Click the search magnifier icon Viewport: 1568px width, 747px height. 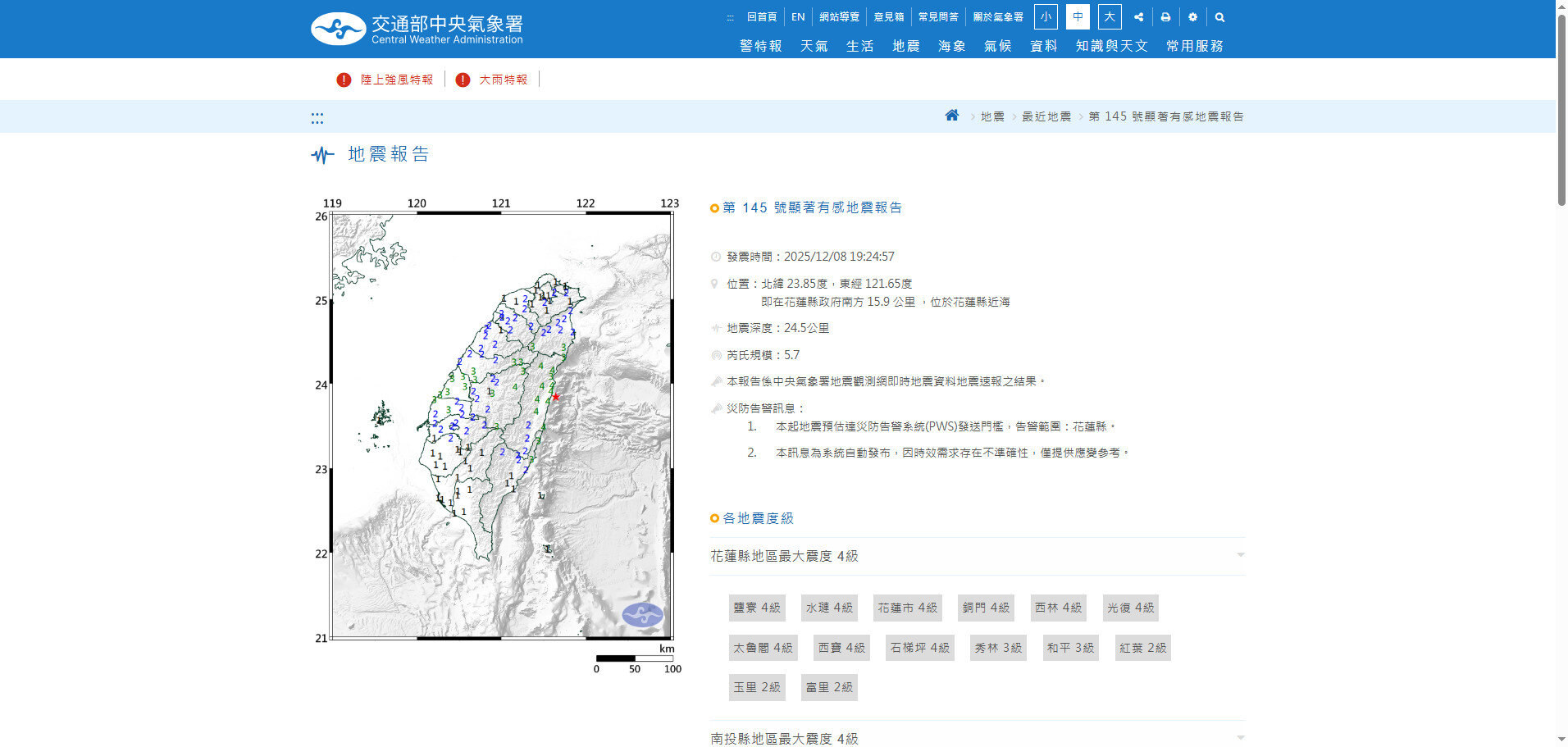click(1219, 16)
